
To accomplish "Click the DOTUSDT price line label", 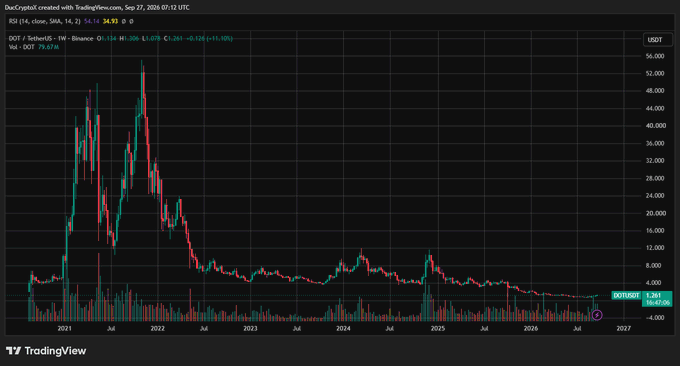I will [626, 295].
